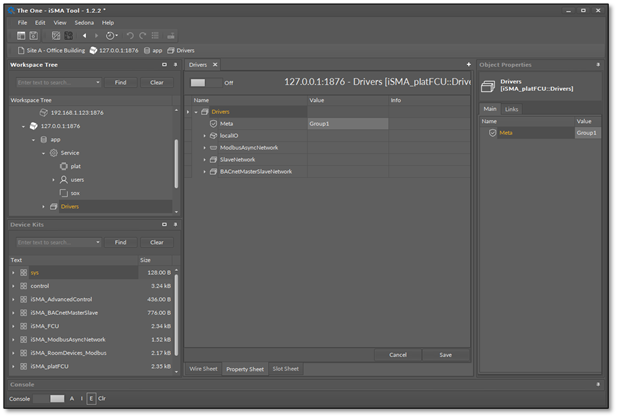The width and height of the screenshot is (617, 417).
Task: Click Find in Device Kits panel
Action: [x=120, y=242]
